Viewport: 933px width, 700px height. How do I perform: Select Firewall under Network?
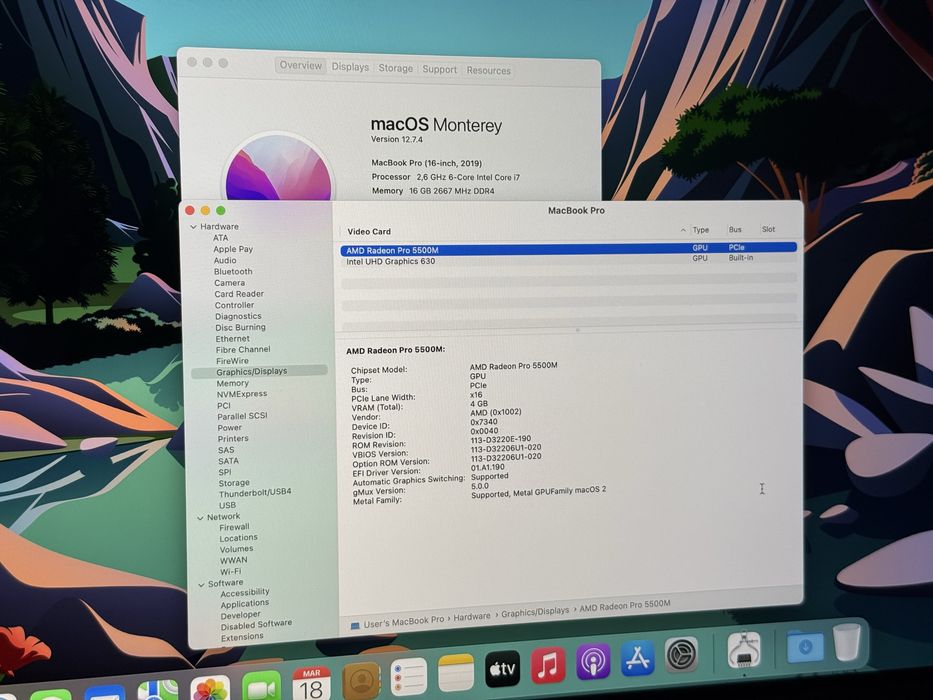234,527
